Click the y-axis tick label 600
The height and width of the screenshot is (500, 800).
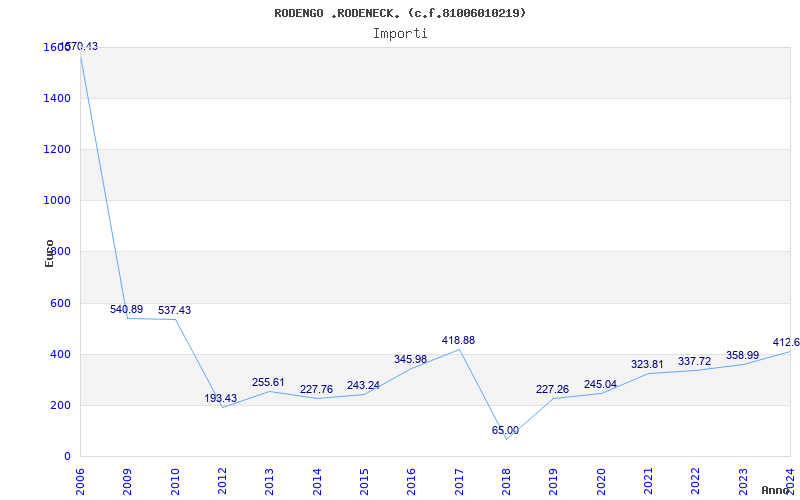point(60,304)
